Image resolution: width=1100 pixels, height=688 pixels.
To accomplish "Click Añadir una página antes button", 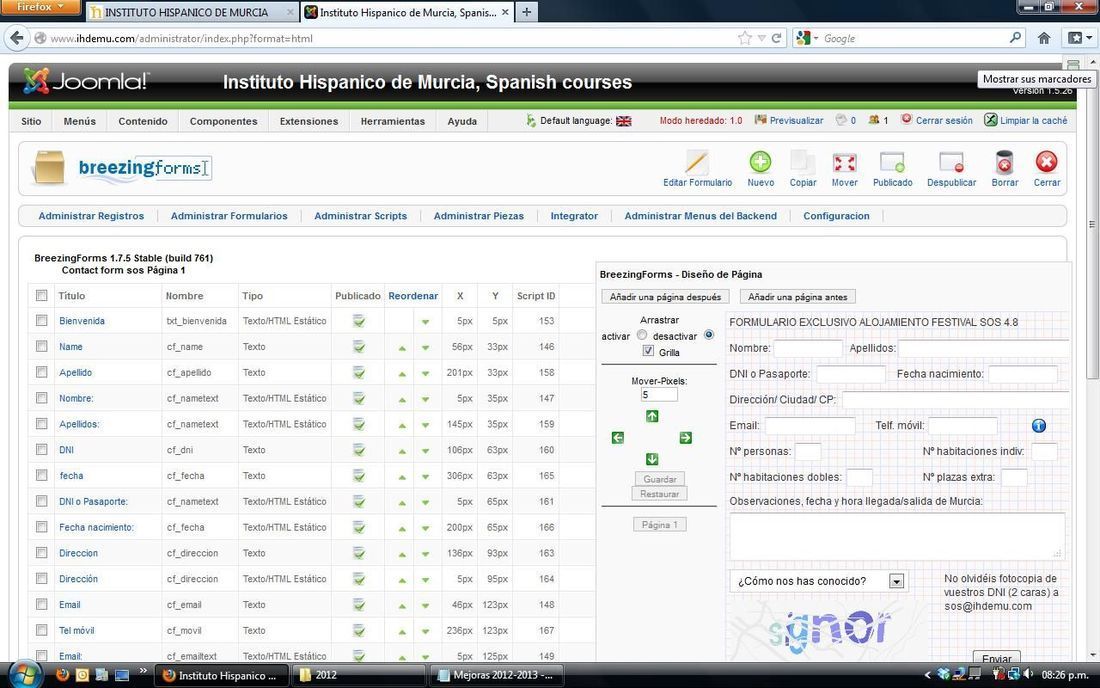I will (798, 297).
